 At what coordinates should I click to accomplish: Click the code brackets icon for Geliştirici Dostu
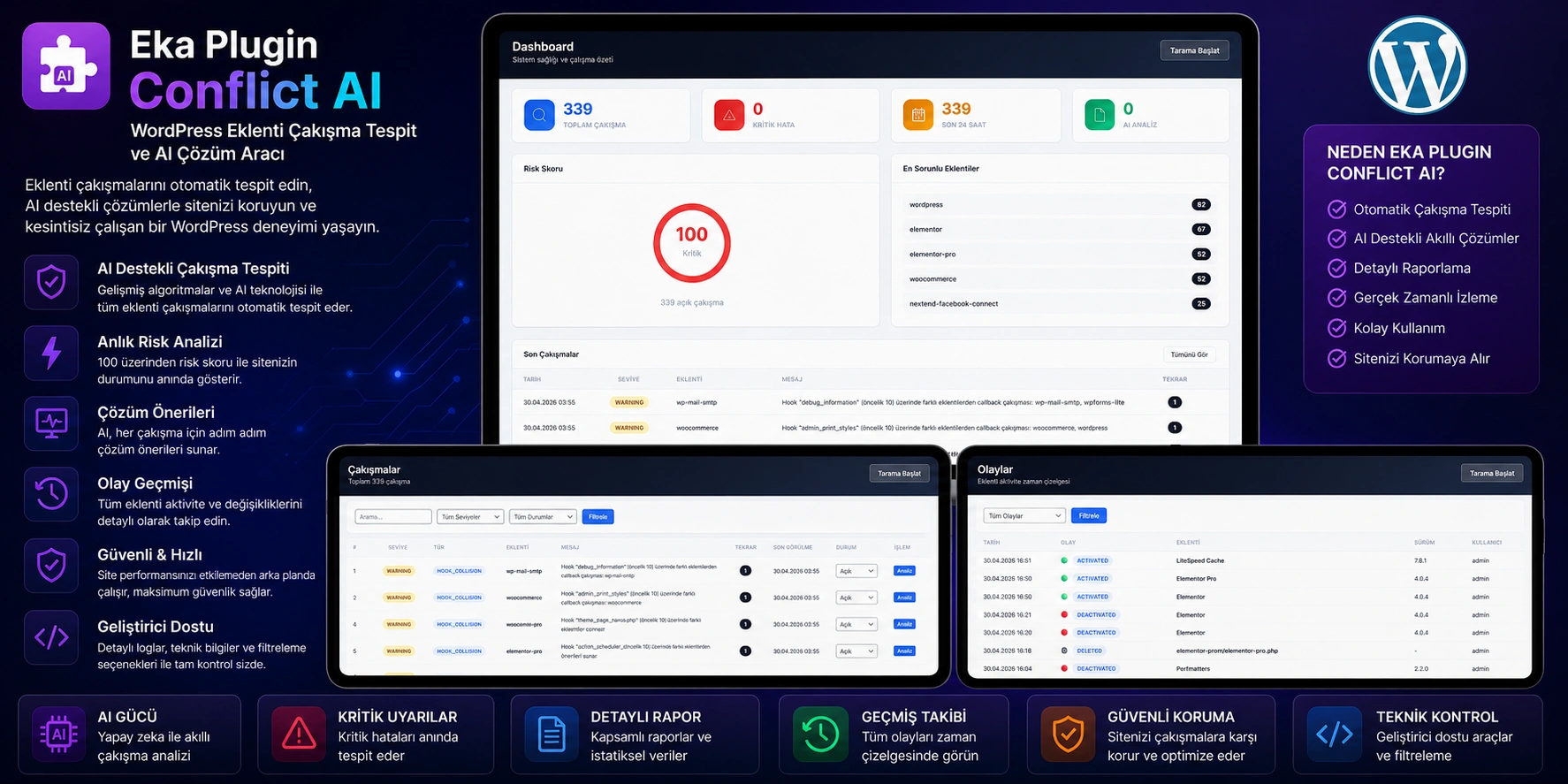(51, 637)
